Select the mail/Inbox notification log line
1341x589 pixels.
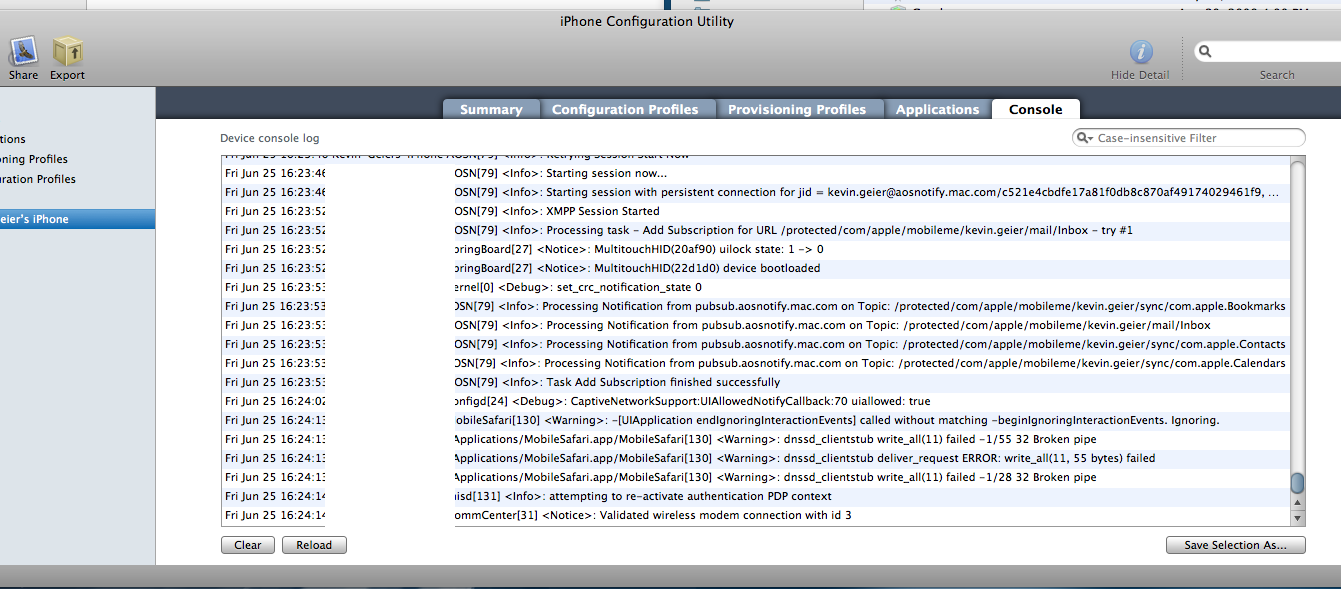(755, 325)
